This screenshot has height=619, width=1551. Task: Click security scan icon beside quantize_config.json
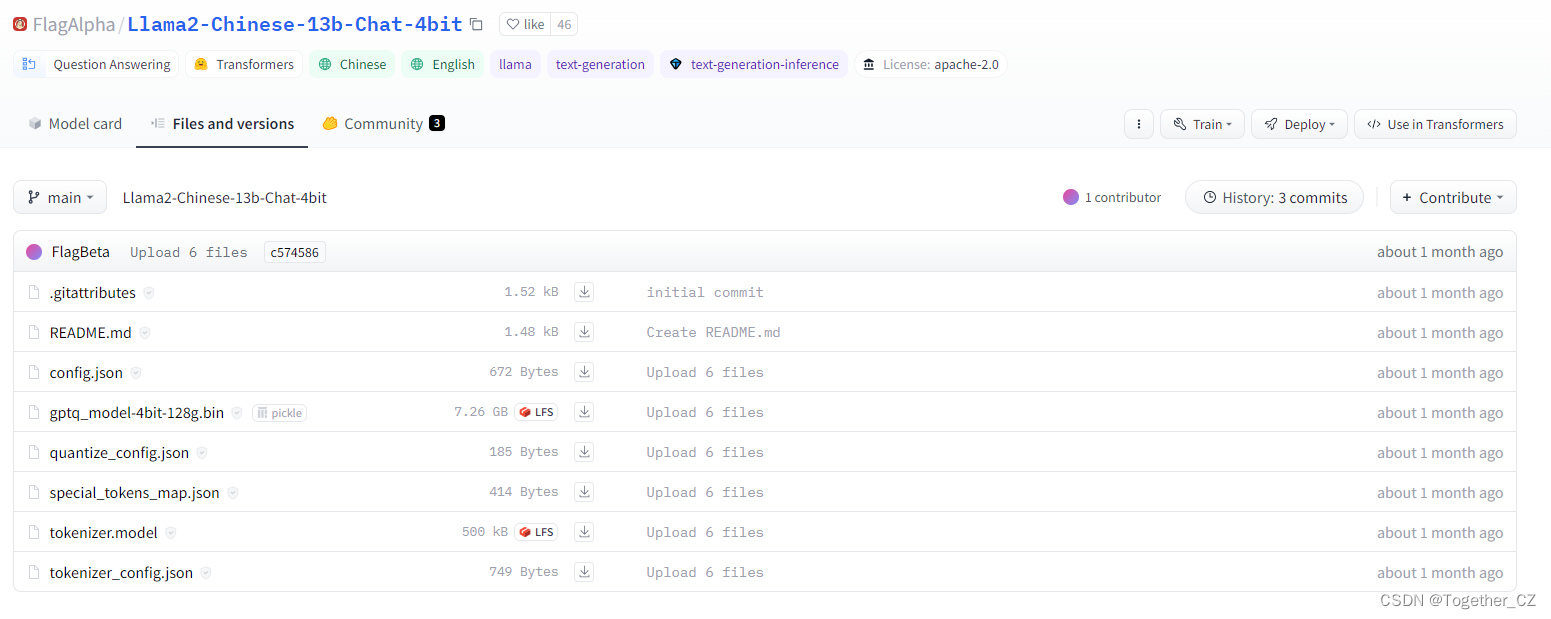202,453
